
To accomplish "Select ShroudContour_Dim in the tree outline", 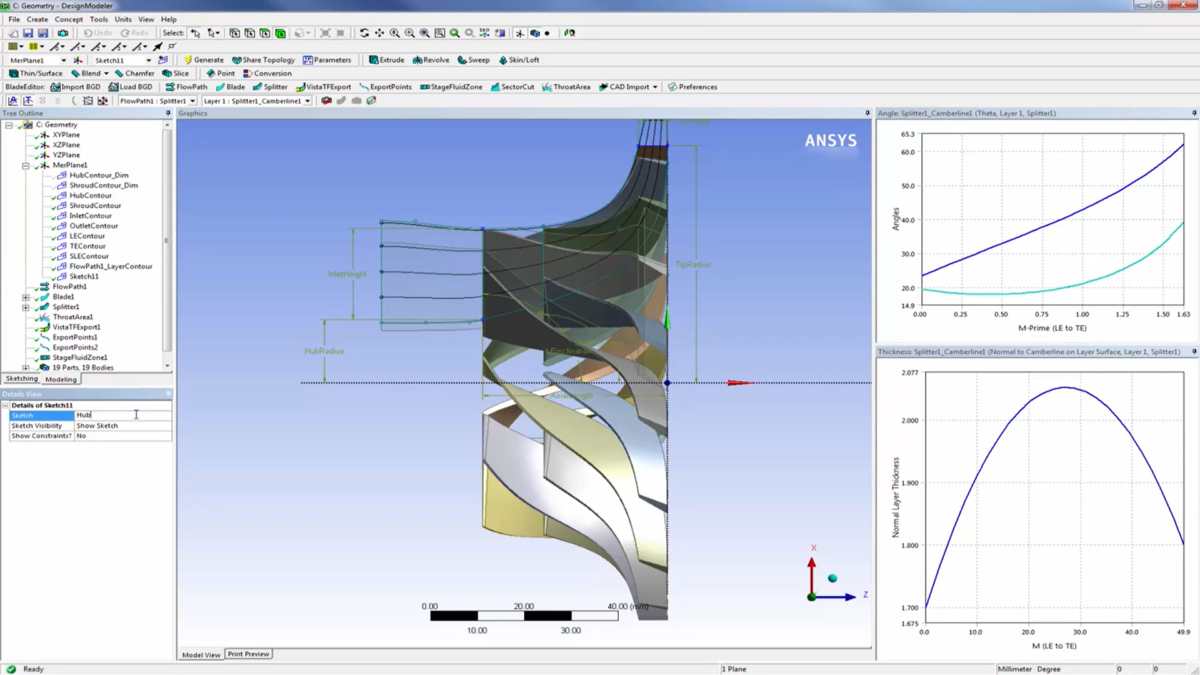I will point(104,185).
